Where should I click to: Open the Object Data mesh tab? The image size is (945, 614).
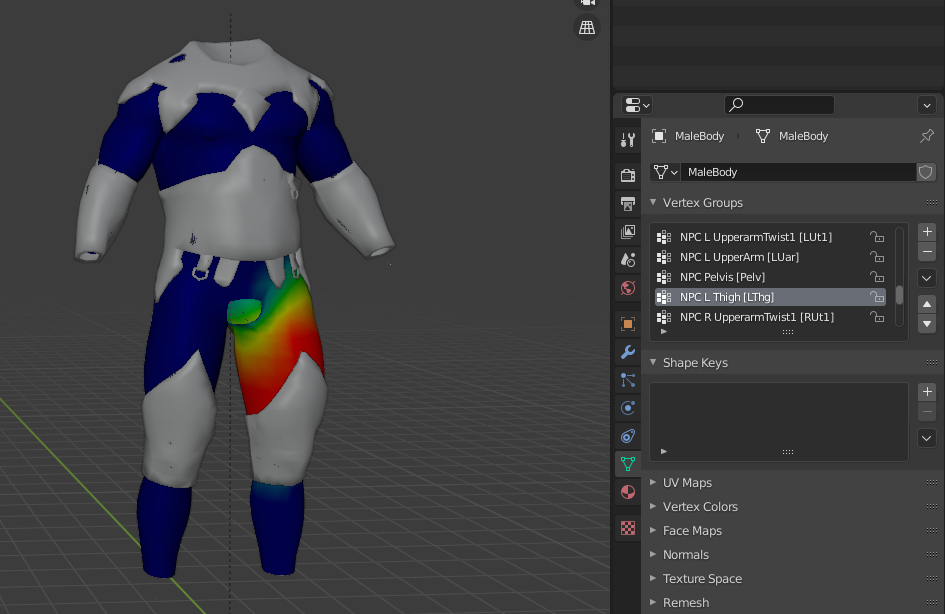627,464
